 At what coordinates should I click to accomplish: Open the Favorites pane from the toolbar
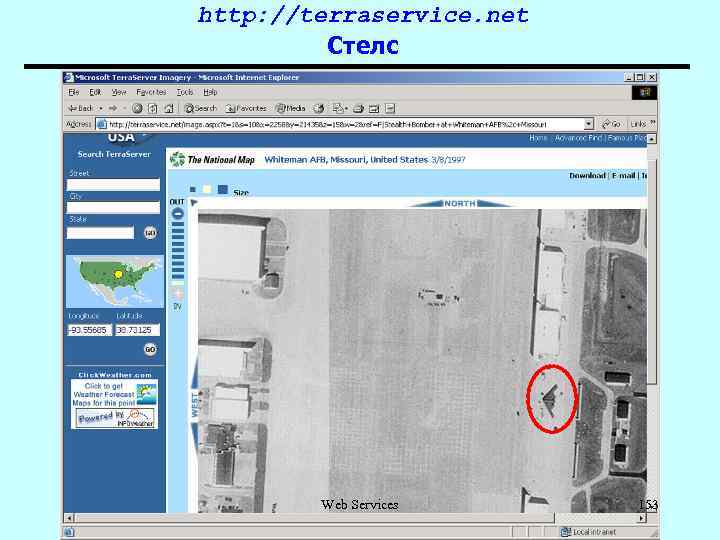[x=246, y=108]
